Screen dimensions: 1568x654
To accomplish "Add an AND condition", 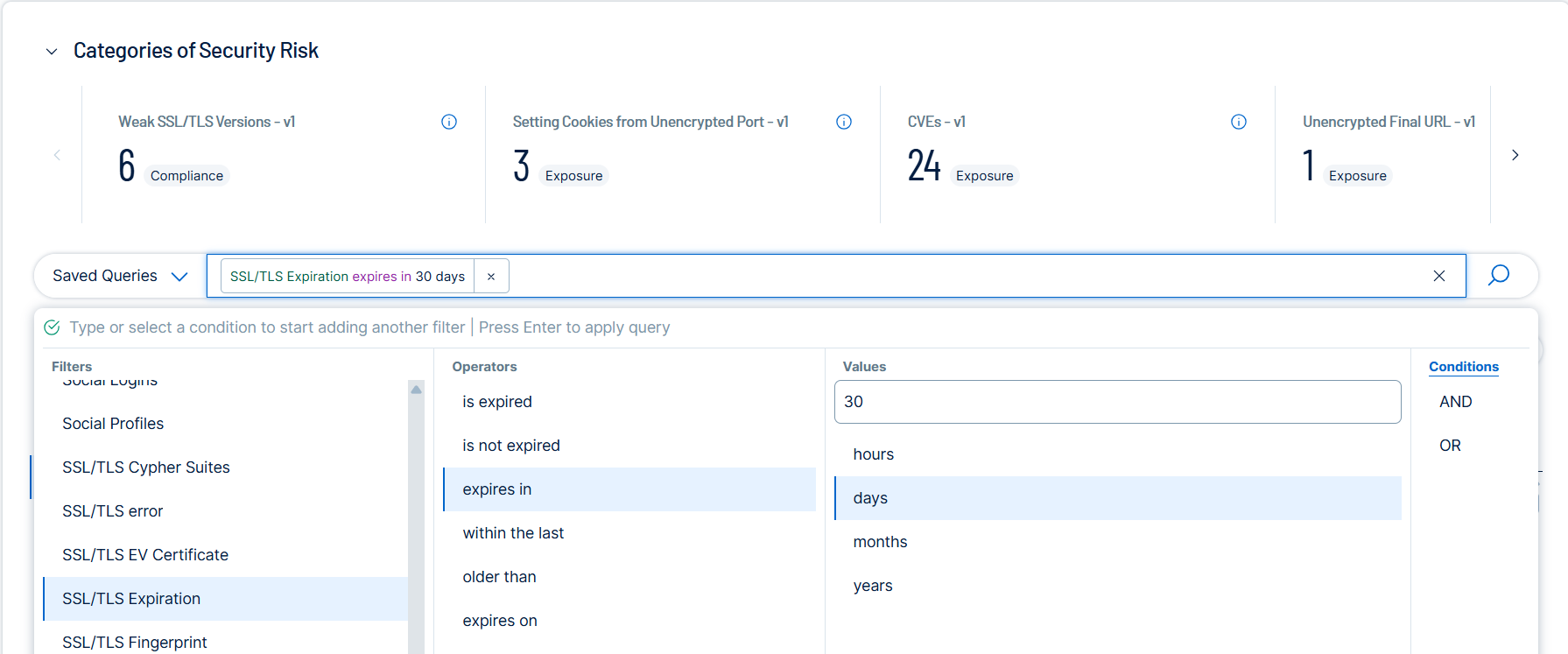I will (x=1455, y=402).
